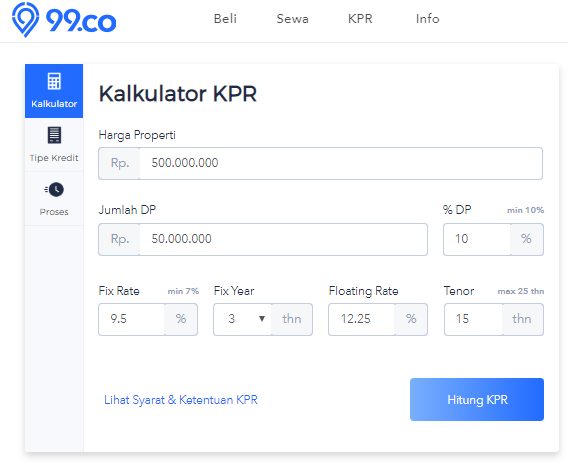Click the 99.co logo

coord(64,20)
